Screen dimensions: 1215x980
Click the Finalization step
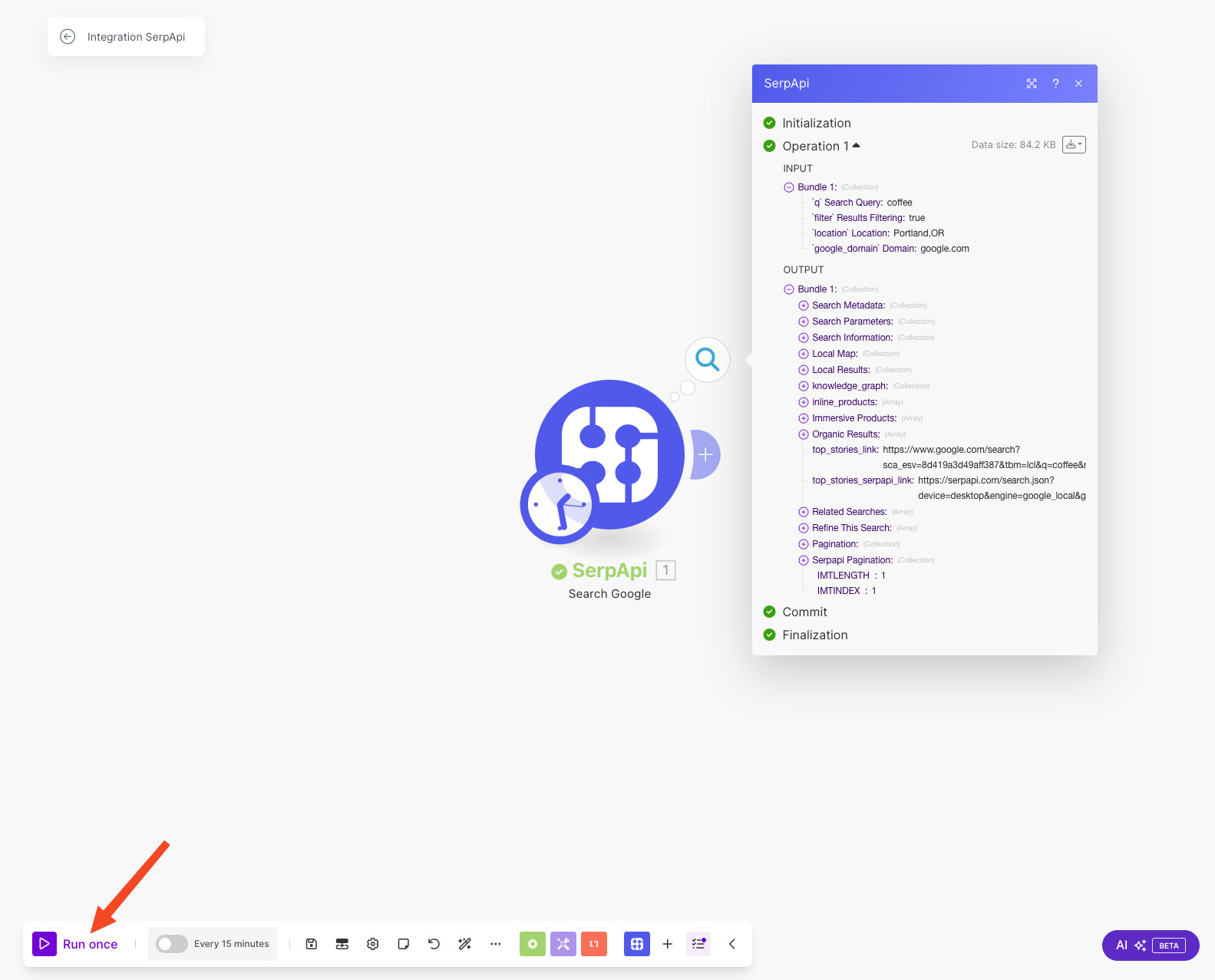(x=815, y=635)
